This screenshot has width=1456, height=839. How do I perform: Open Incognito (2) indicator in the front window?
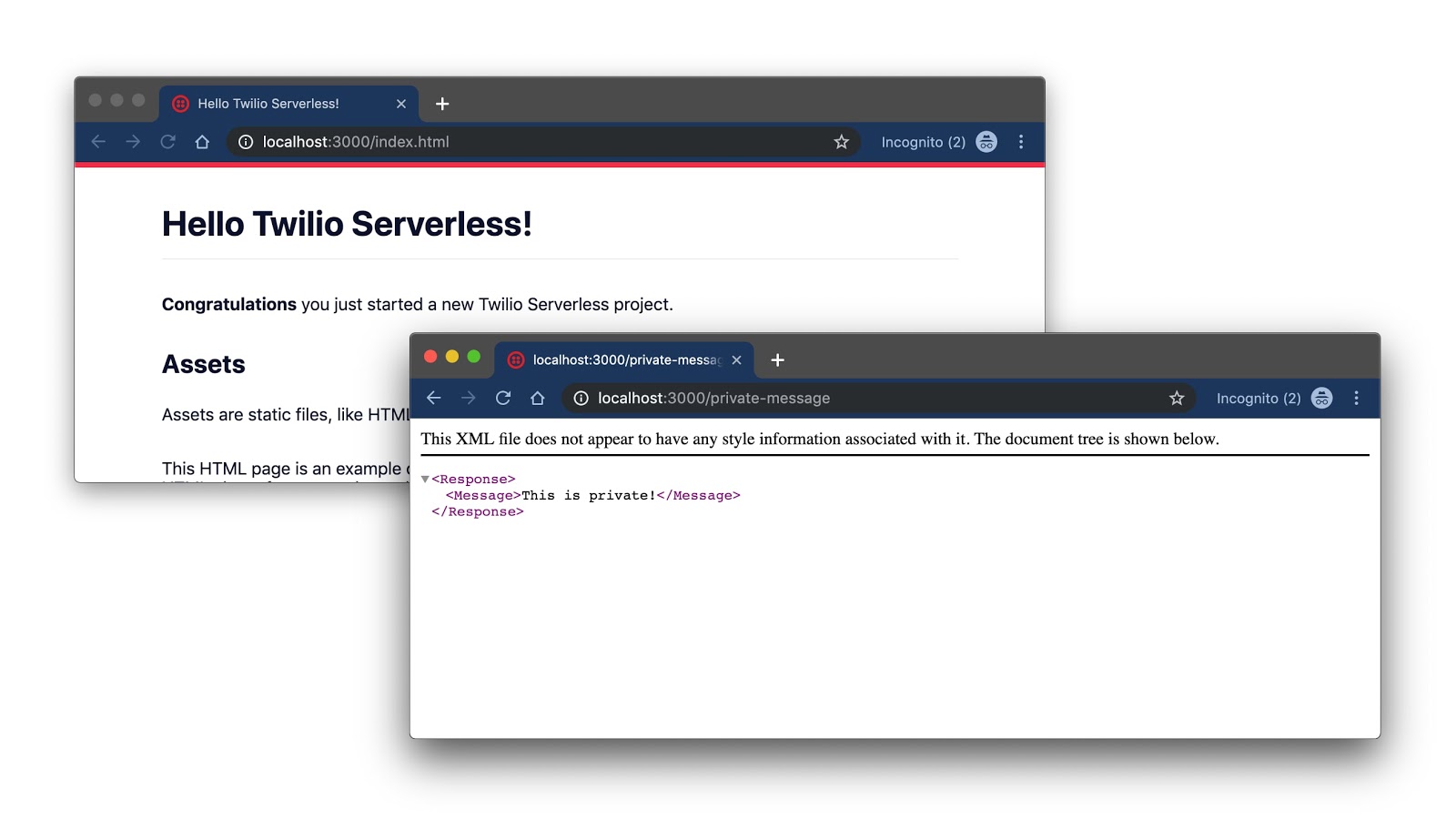tap(1274, 399)
